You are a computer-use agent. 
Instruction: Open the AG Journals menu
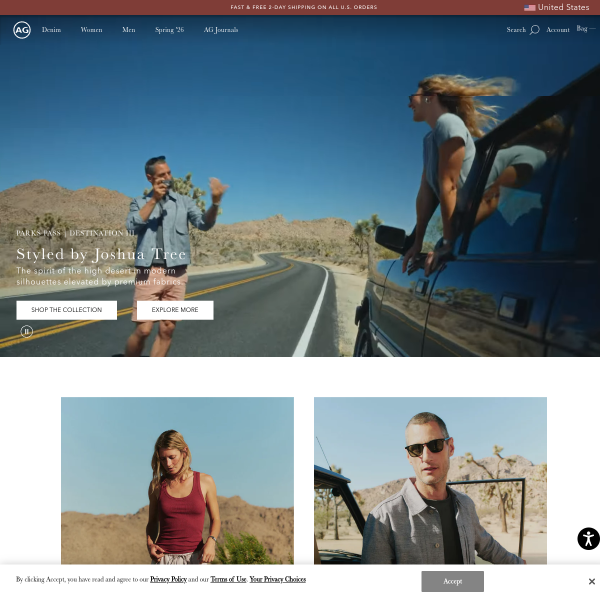[221, 30]
